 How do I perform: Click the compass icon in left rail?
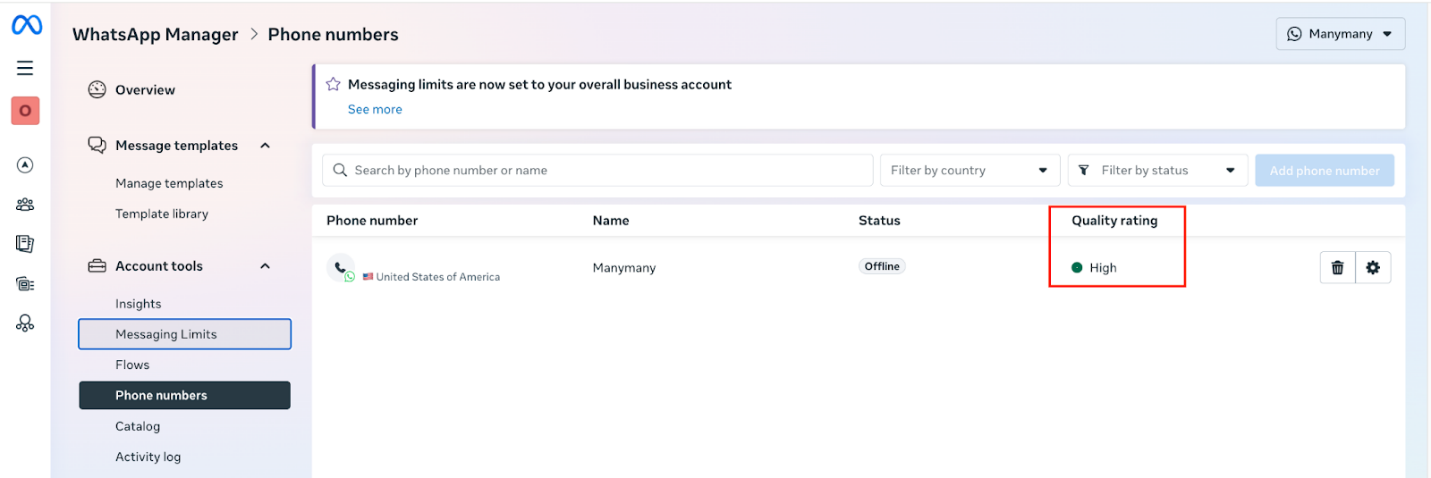pyautogui.click(x=26, y=165)
